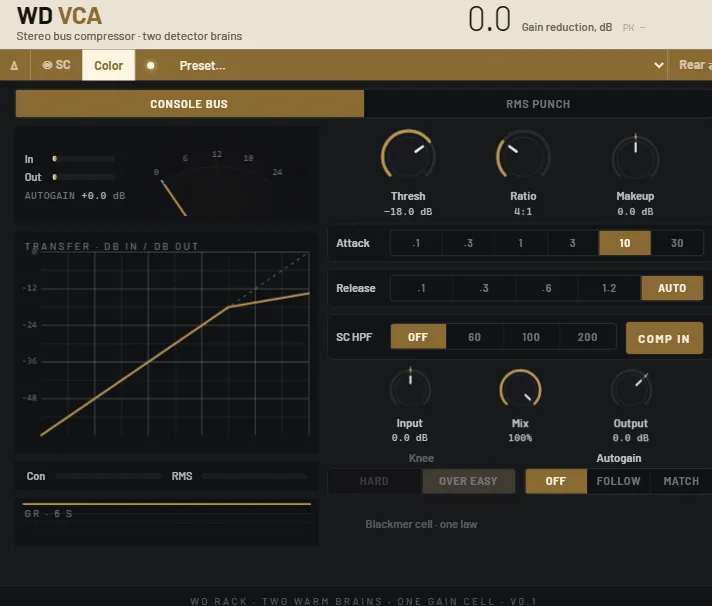Select the CONSOLE BUS detector tab
This screenshot has height=606, width=712.
click(x=189, y=104)
